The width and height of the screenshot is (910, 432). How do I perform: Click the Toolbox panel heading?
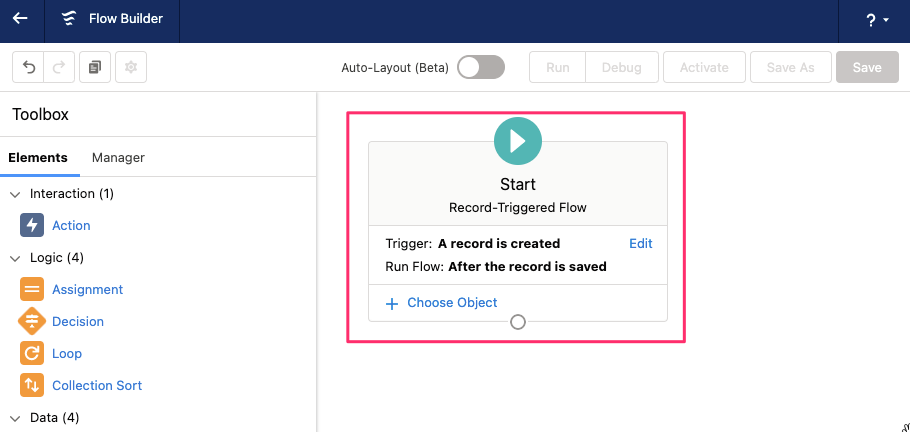click(x=41, y=114)
